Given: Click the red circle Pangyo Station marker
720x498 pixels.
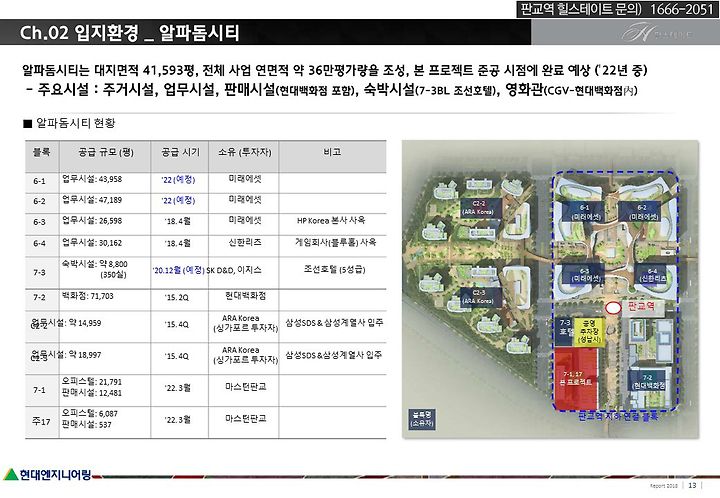Looking at the screenshot, I should 613,308.
